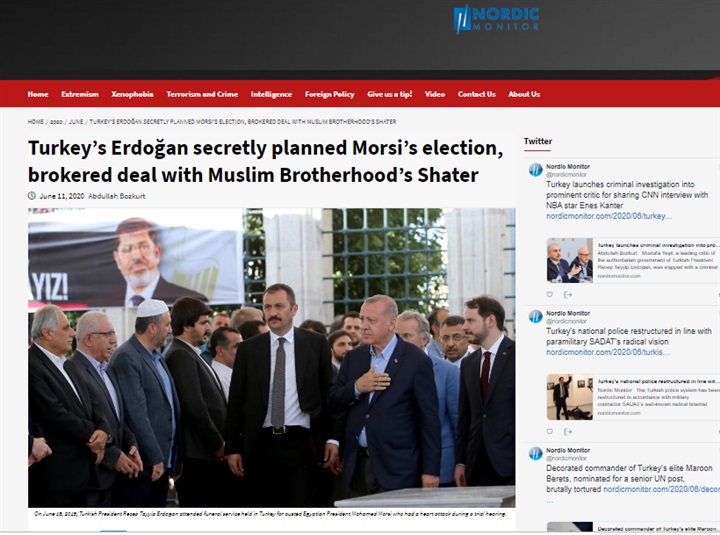Open the nordicmonitor.com/2020/06/turkey link
The image size is (720, 535).
pyautogui.click(x=609, y=216)
